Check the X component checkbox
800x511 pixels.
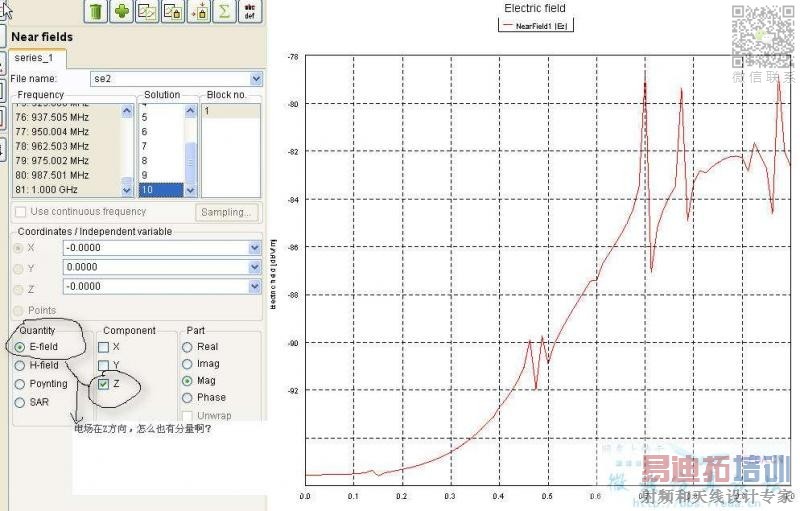tap(104, 347)
